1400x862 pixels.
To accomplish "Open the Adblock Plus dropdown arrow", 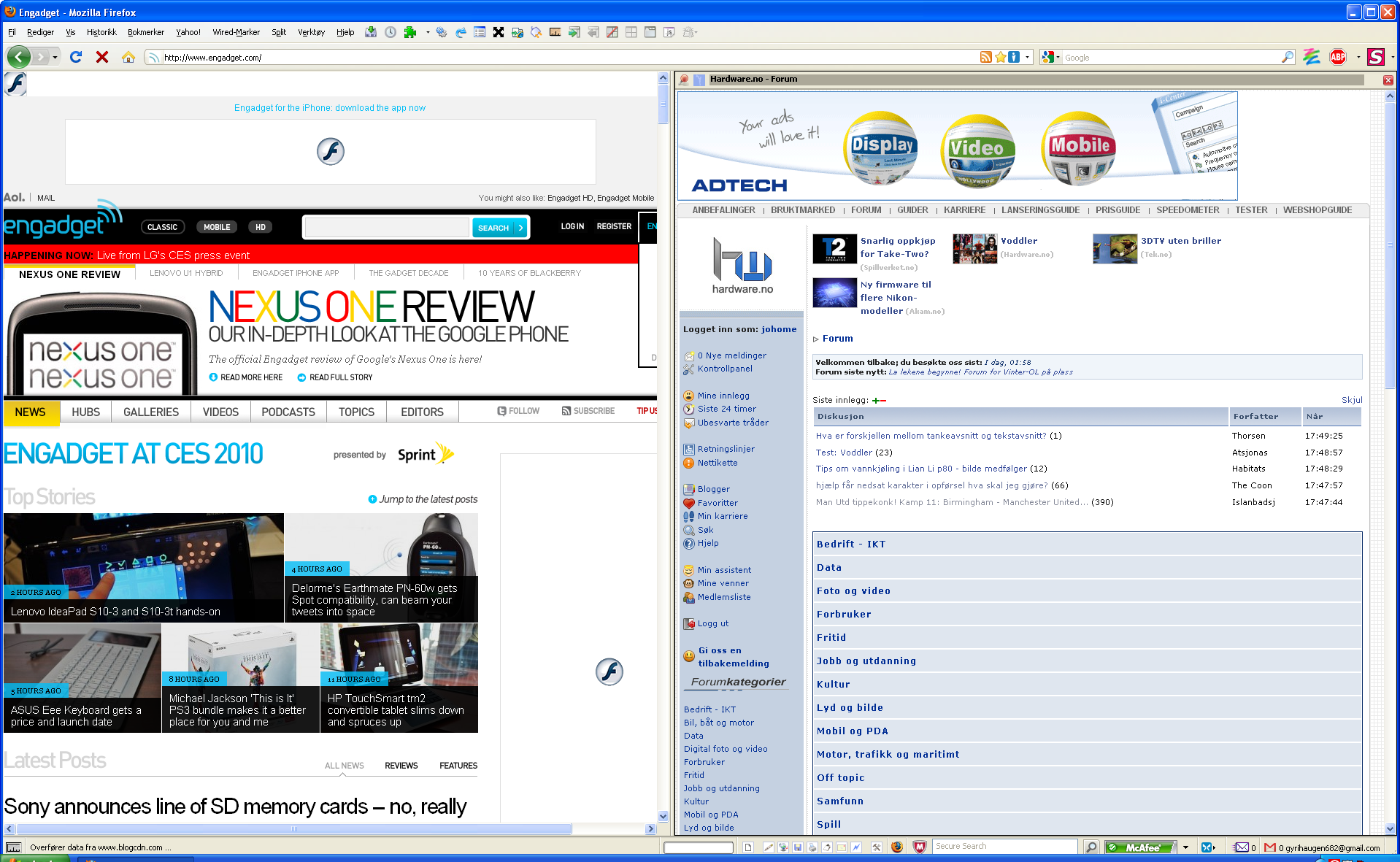I will (x=1358, y=57).
